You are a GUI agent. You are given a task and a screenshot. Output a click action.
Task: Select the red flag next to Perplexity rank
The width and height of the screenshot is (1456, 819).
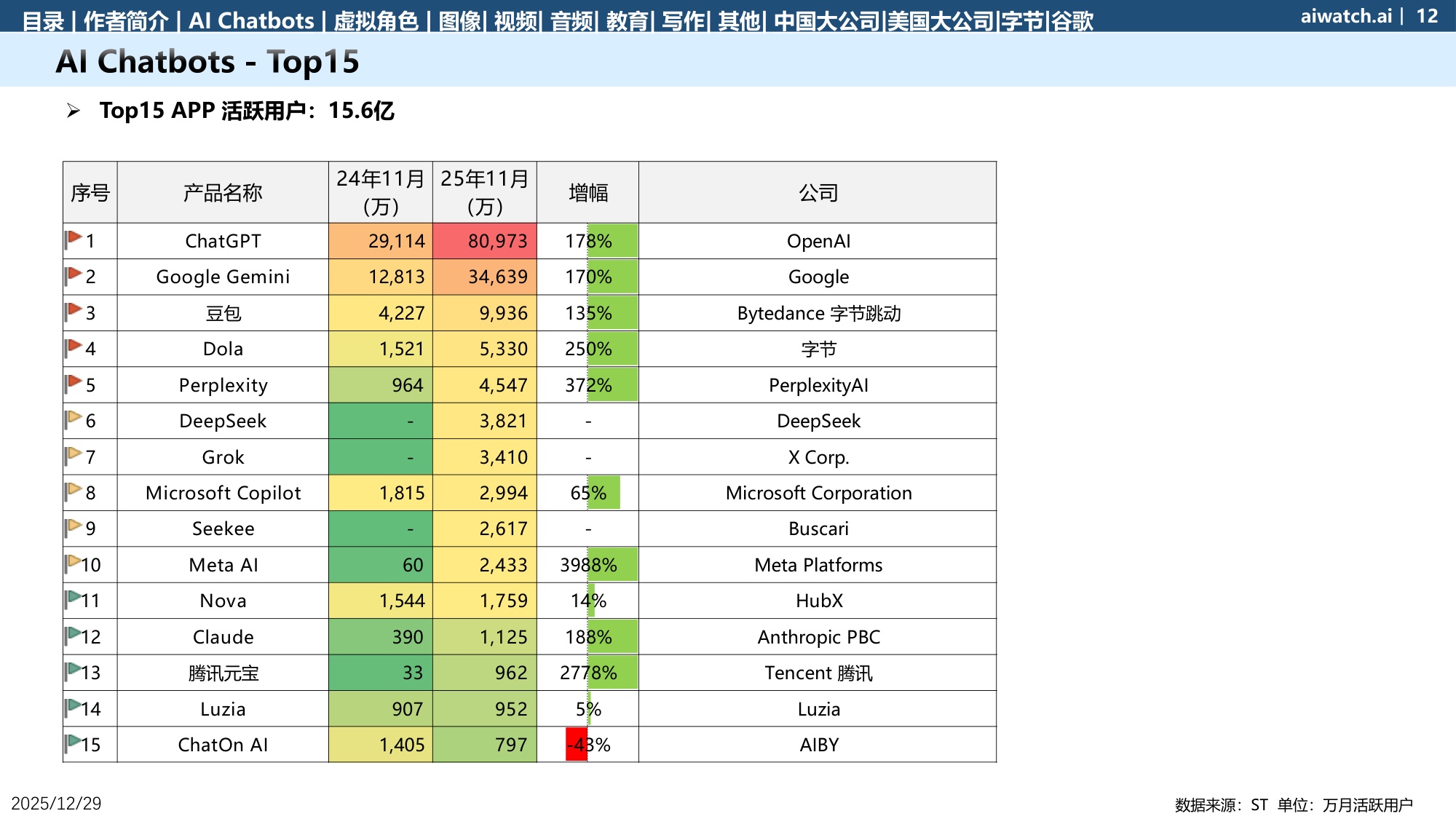(73, 383)
